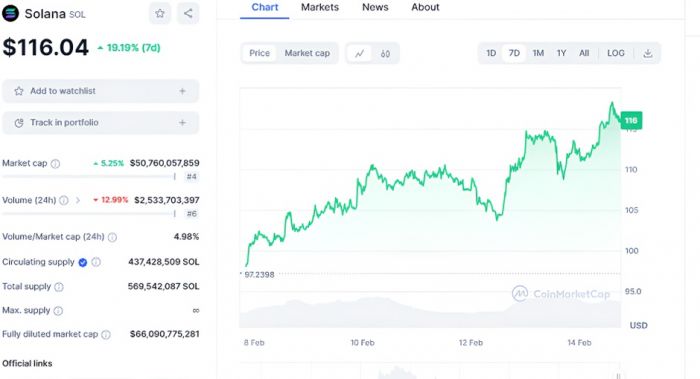Toggle chart to Market cap view
The image size is (700, 379).
tap(307, 53)
